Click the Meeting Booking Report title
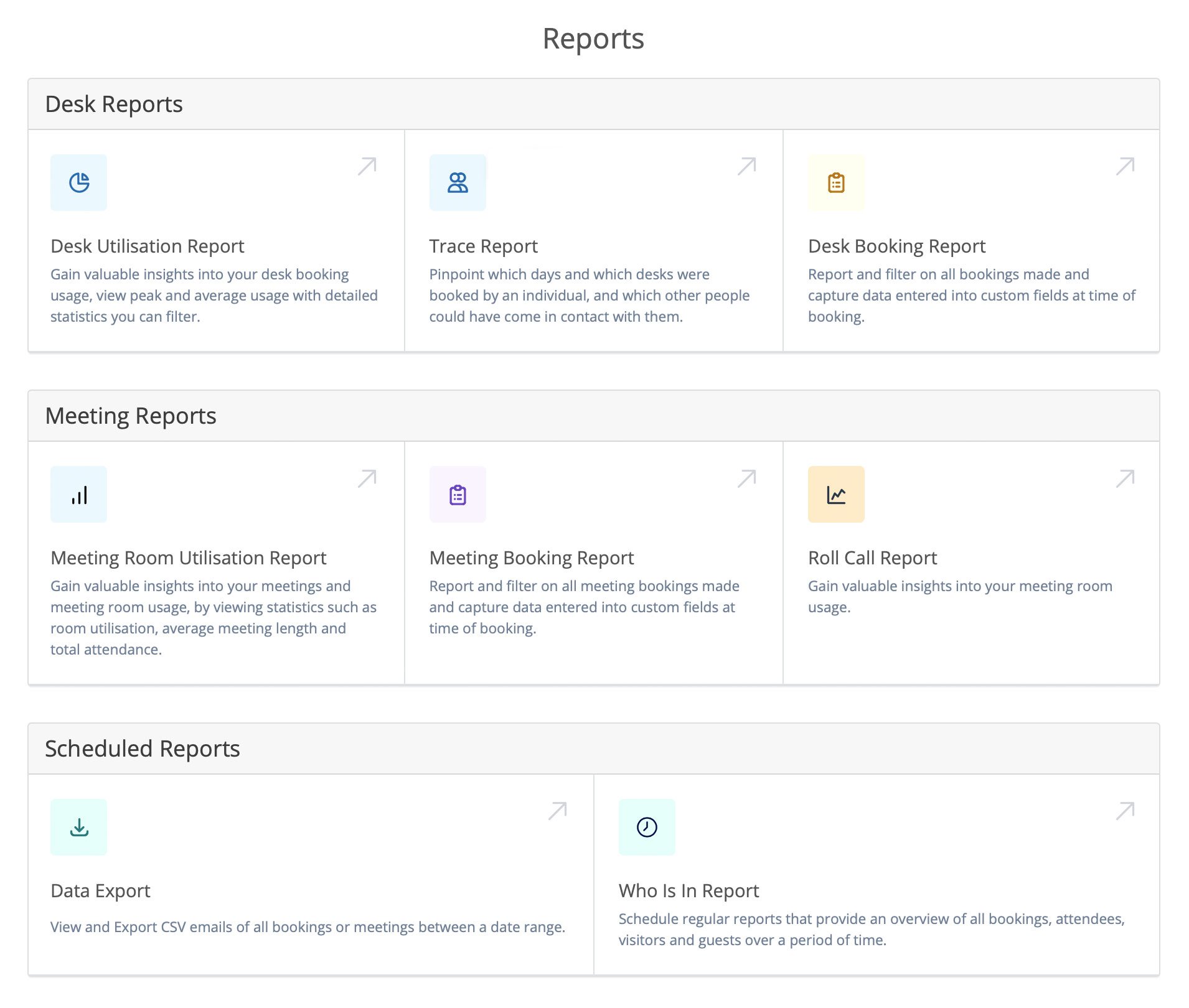The width and height of the screenshot is (1189, 1008). [532, 558]
